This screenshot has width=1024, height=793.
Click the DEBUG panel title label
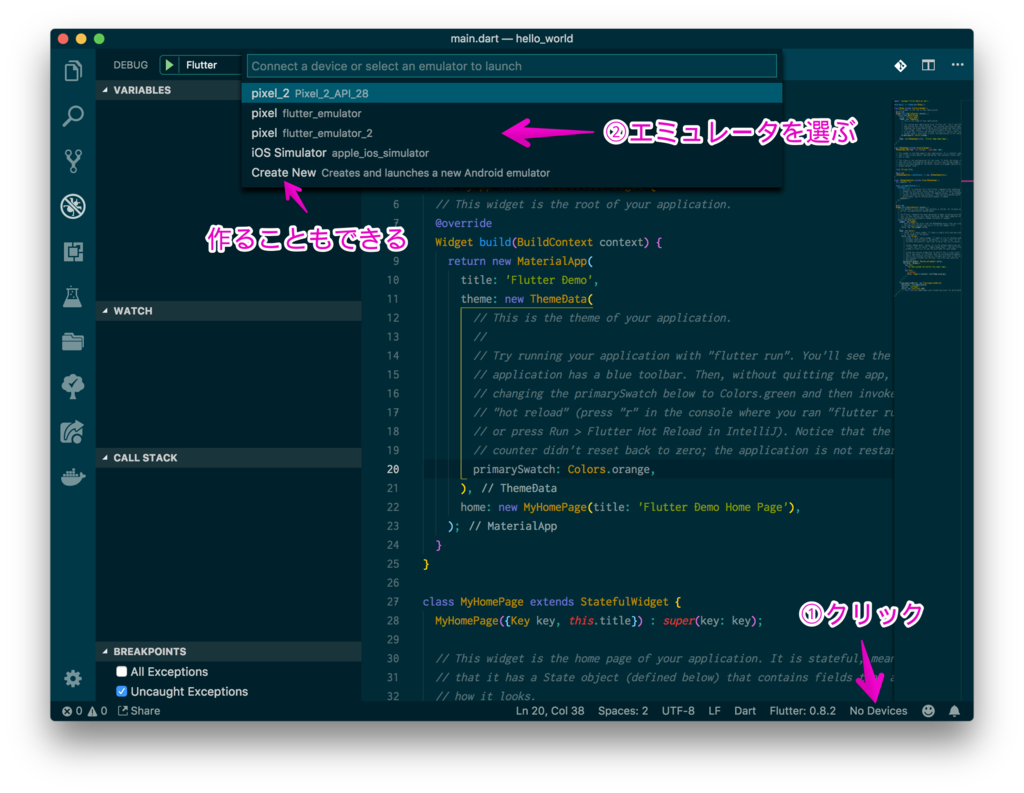(x=130, y=65)
